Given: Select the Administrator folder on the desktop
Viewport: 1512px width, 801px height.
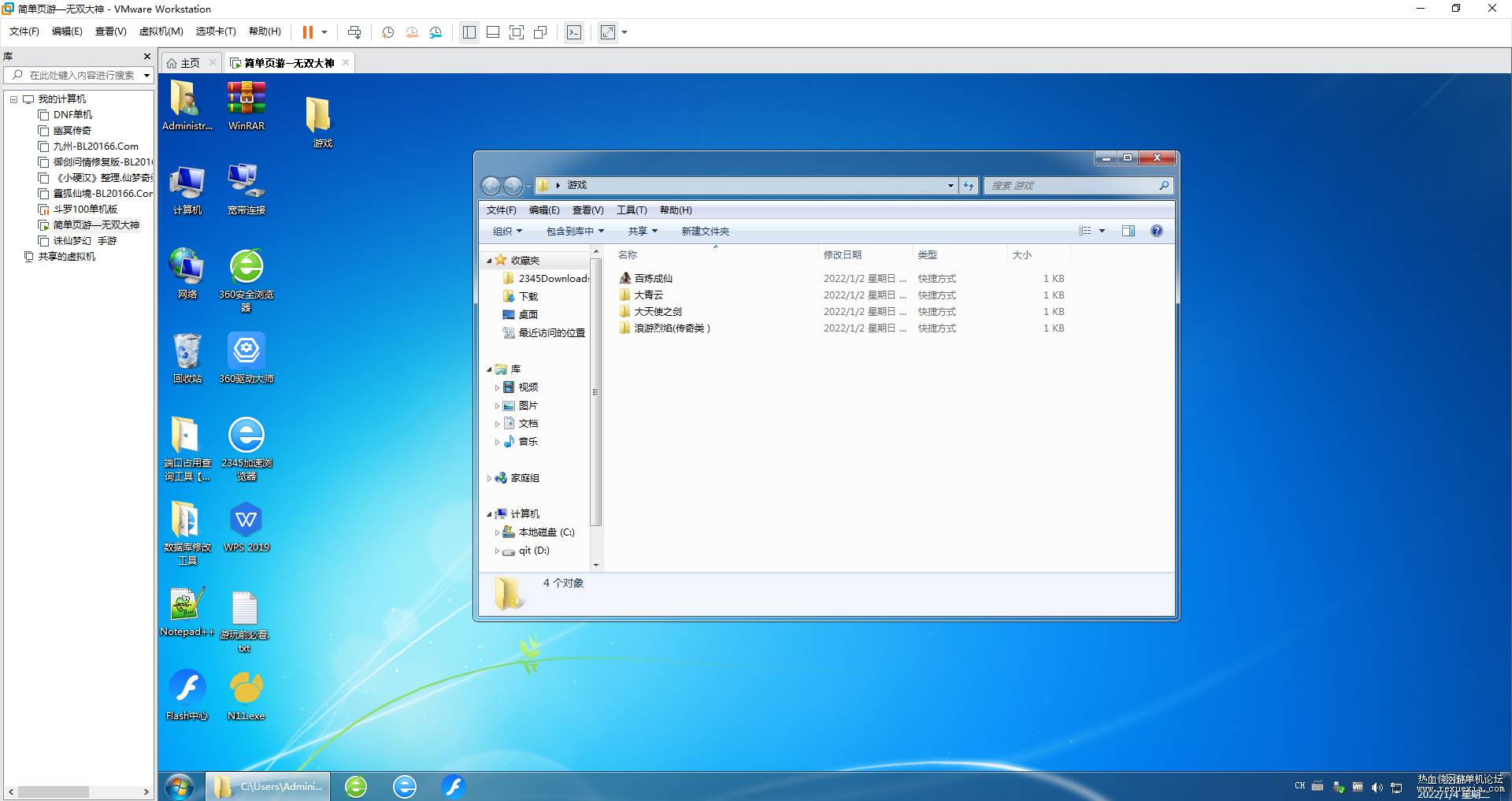Looking at the screenshot, I should click(x=187, y=106).
